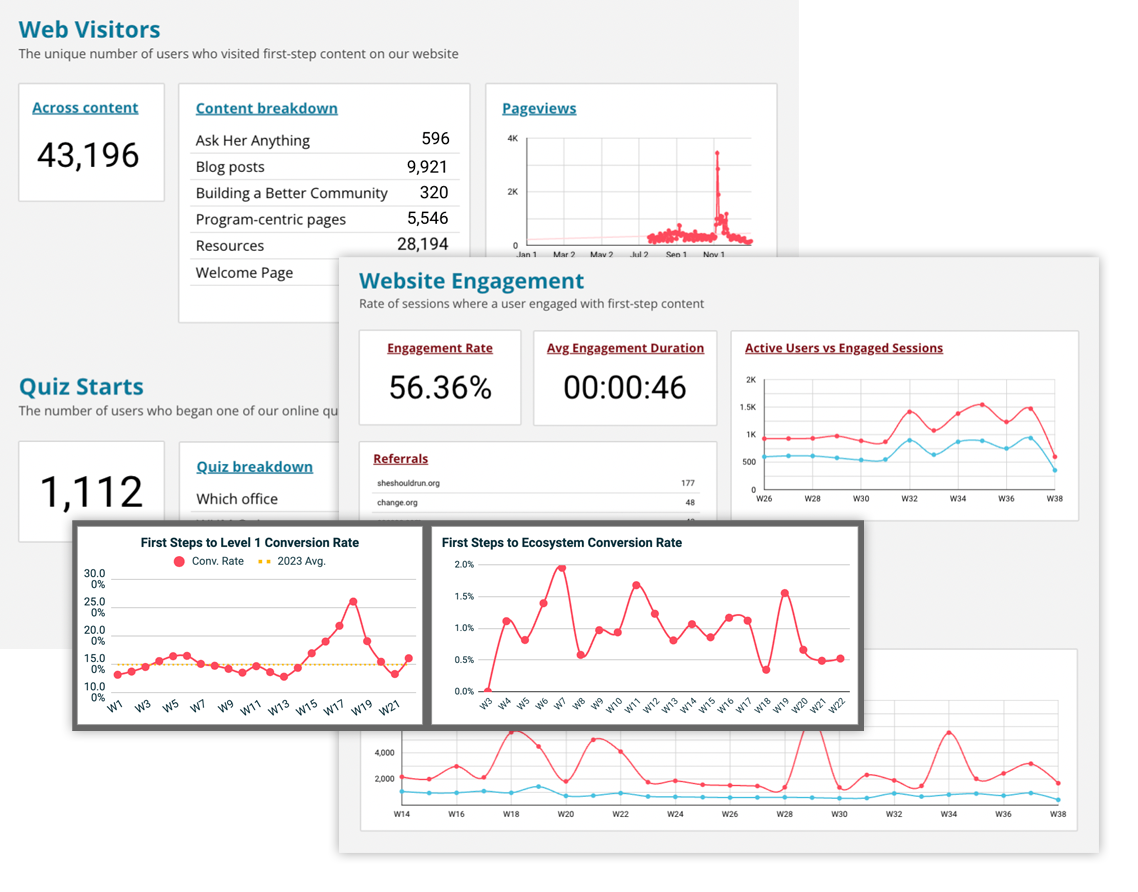The height and width of the screenshot is (892, 1138).
Task: Click the W22 last point on Ecosystem chart
Action: [840, 659]
